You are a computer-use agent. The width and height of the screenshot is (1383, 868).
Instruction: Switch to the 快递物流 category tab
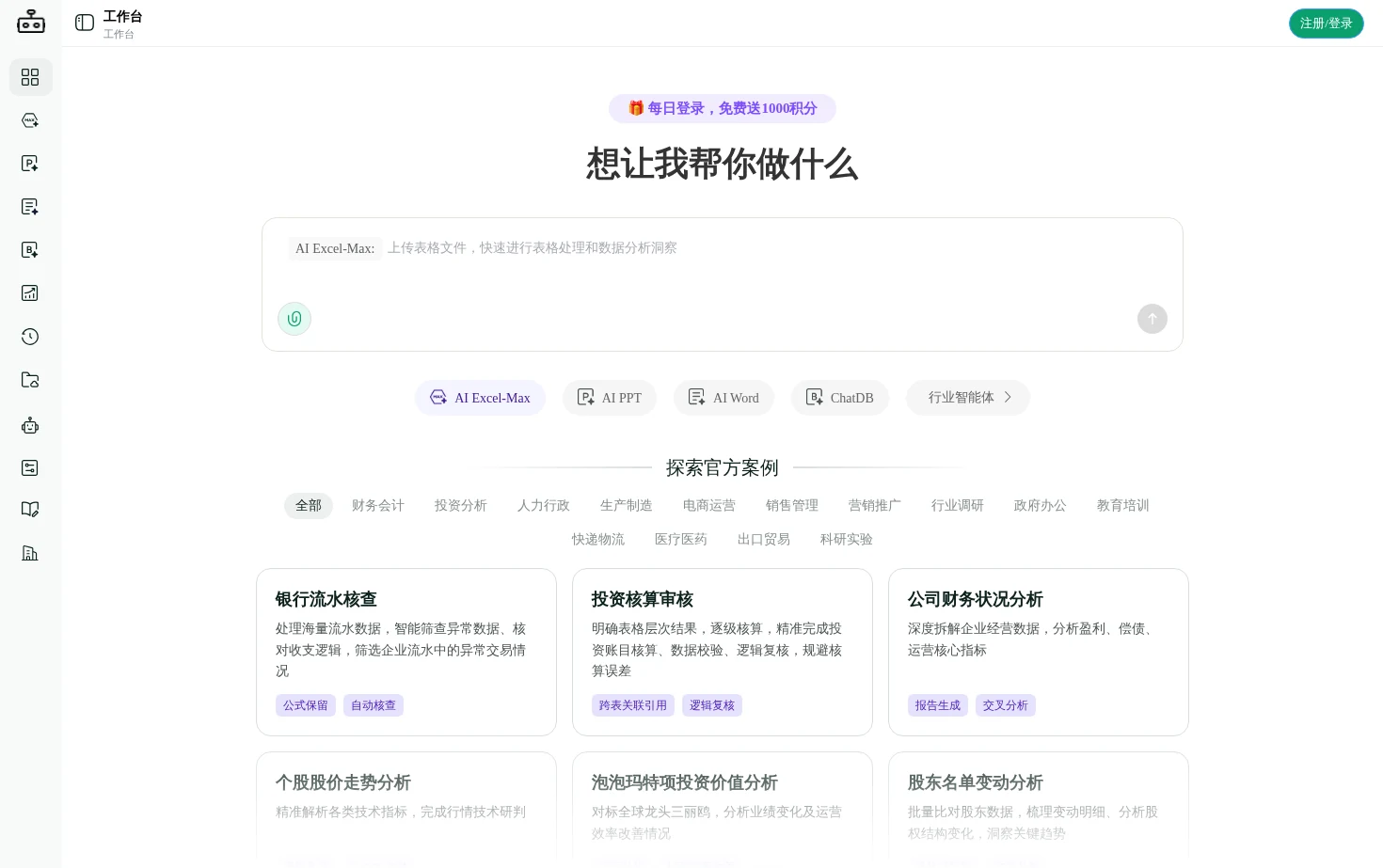tap(598, 540)
